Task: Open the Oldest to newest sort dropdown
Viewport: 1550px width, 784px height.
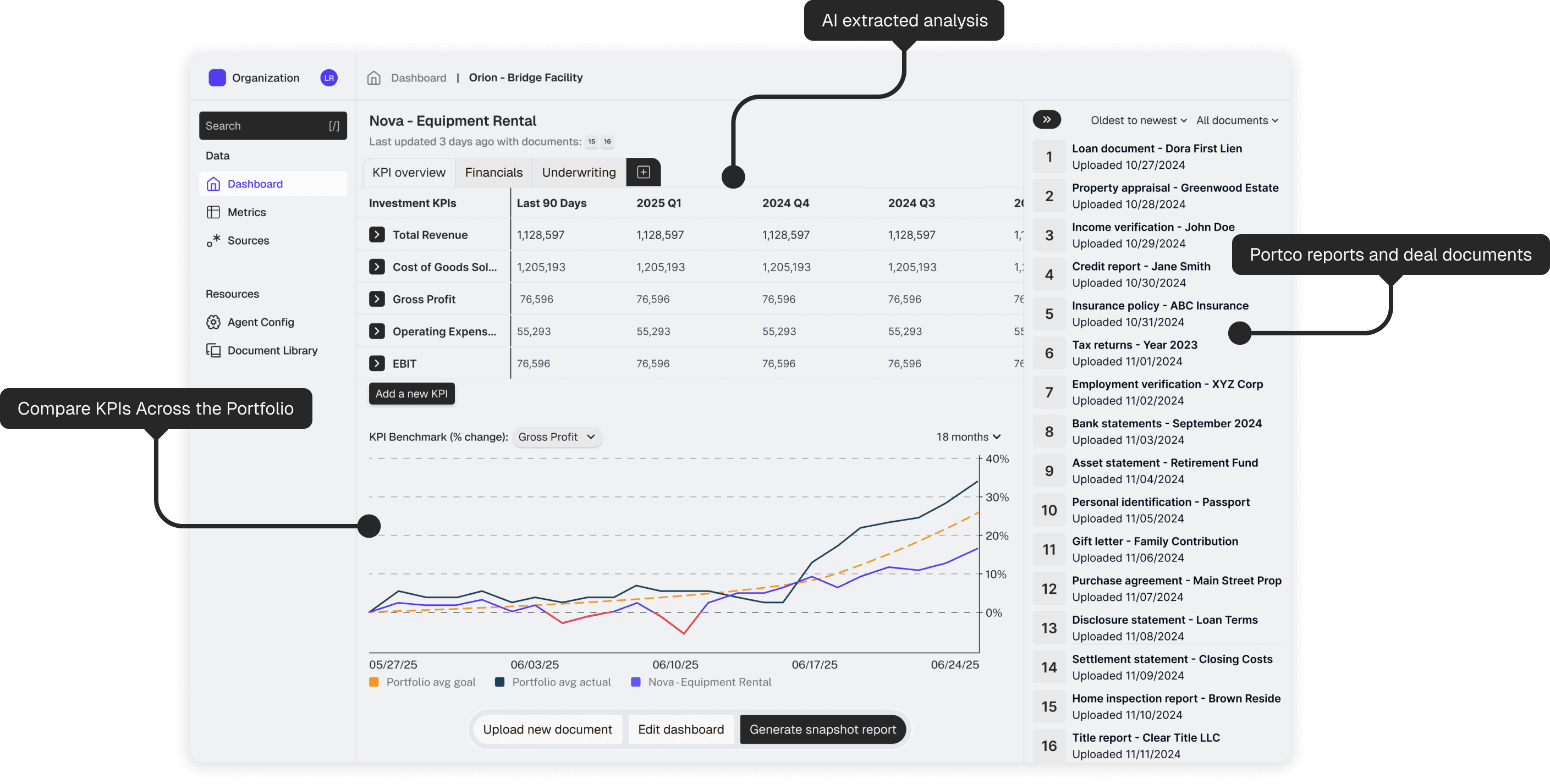Action: click(1138, 120)
